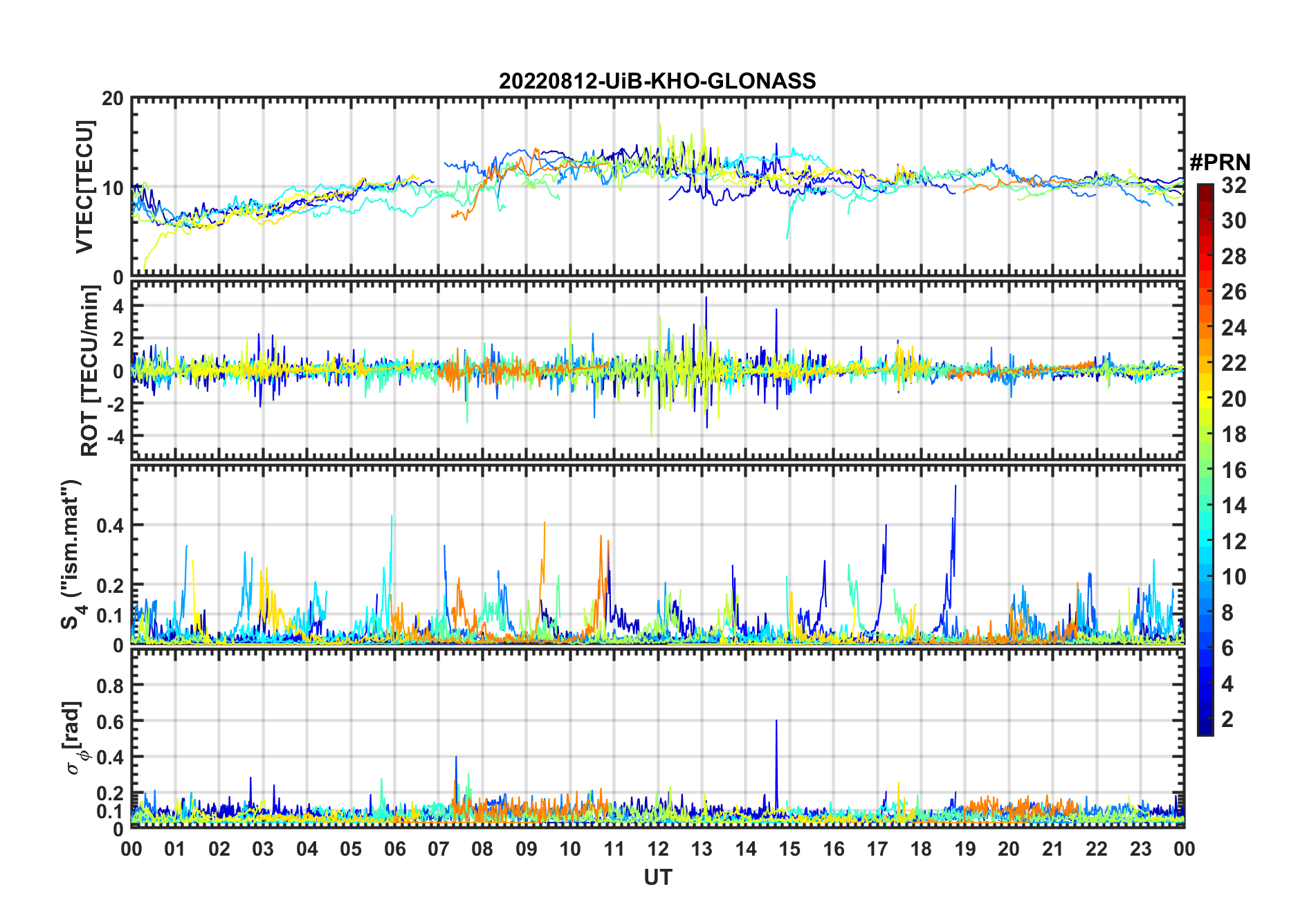Click x-axis tick label 23

click(1140, 849)
